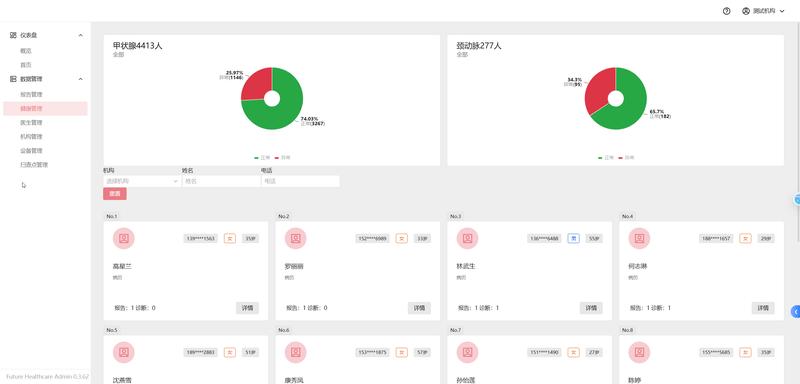800x384 pixels.
Task: Click phone tag 189****2883
Action: tap(201, 352)
